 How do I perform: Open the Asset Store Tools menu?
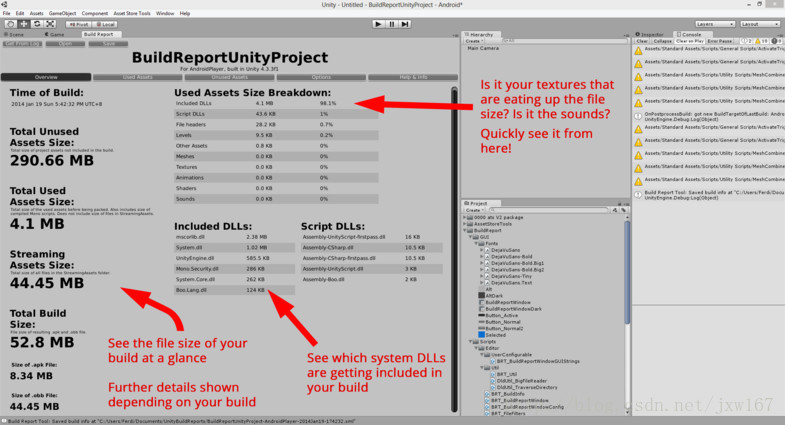(132, 14)
